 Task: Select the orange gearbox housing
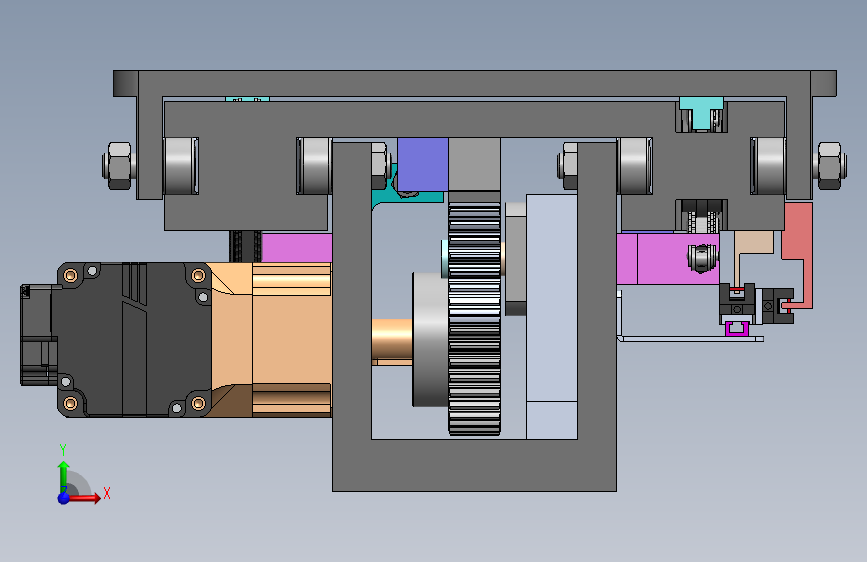271,340
